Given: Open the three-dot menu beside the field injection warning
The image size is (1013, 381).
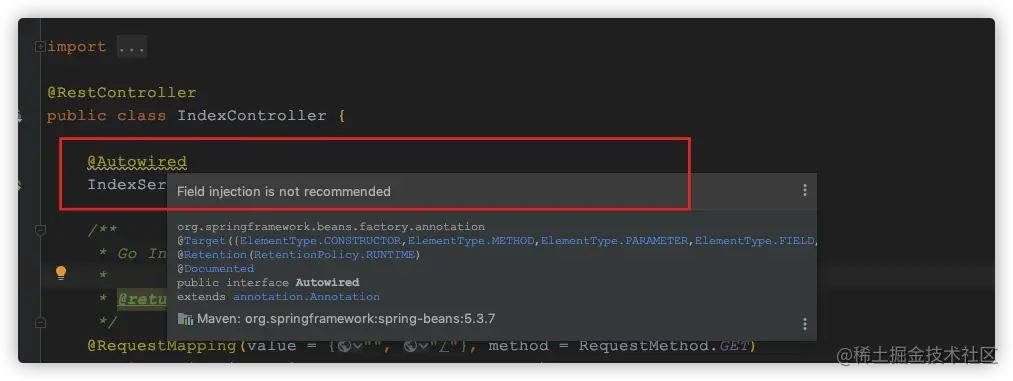Looking at the screenshot, I should point(804,190).
